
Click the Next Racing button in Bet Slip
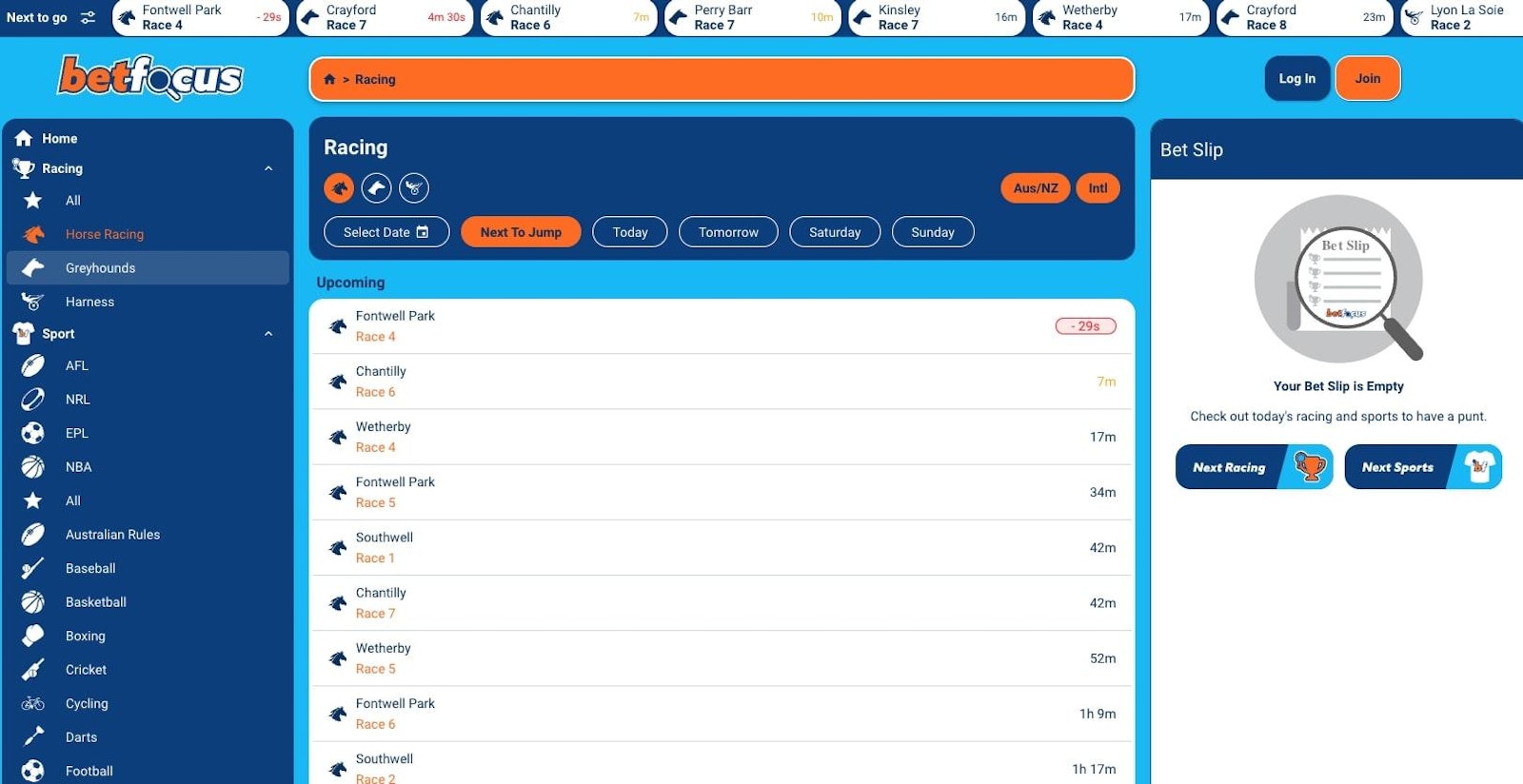(1253, 467)
